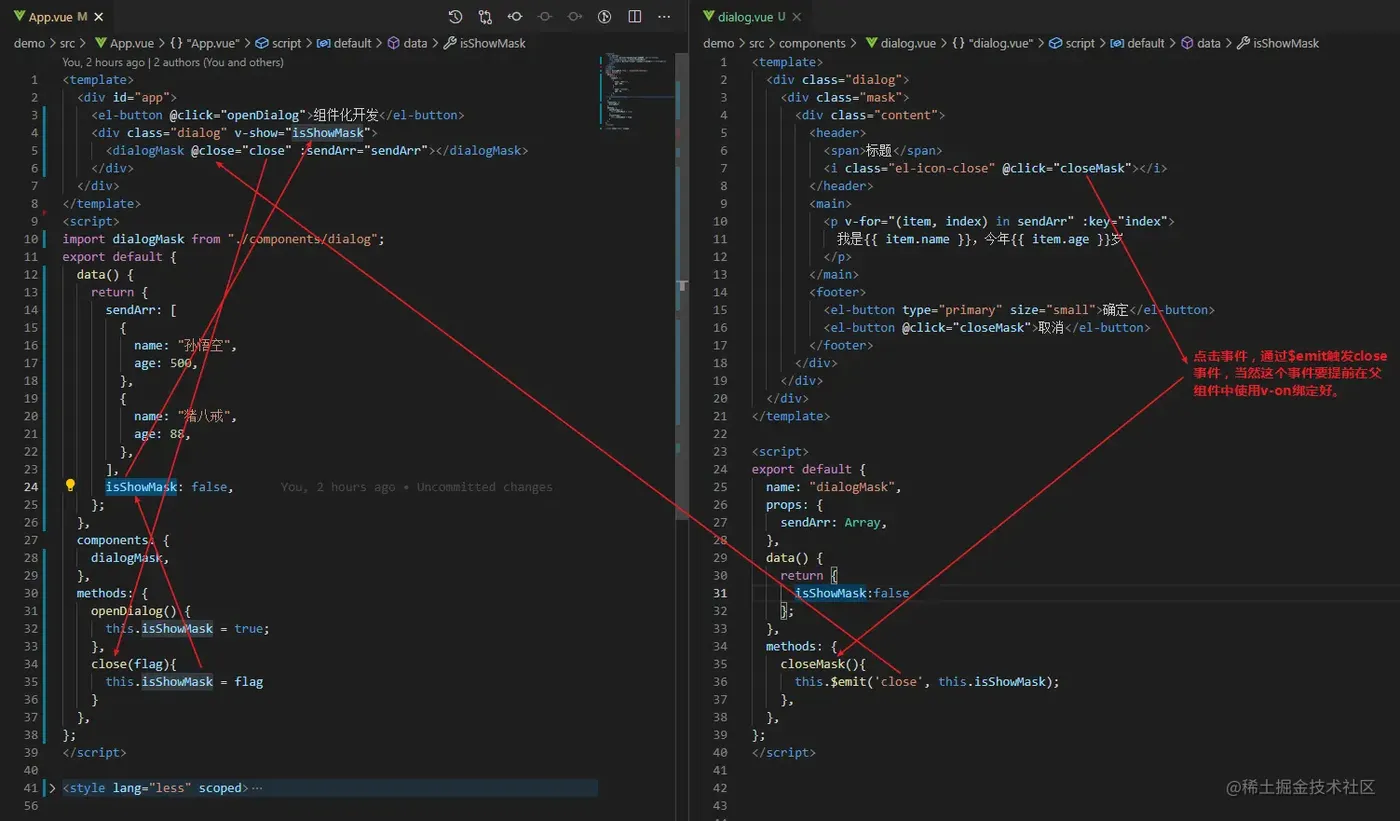Image resolution: width=1400 pixels, height=821 pixels.
Task: Click 'this.isShowMask = true;' on line 32
Action: (188, 628)
